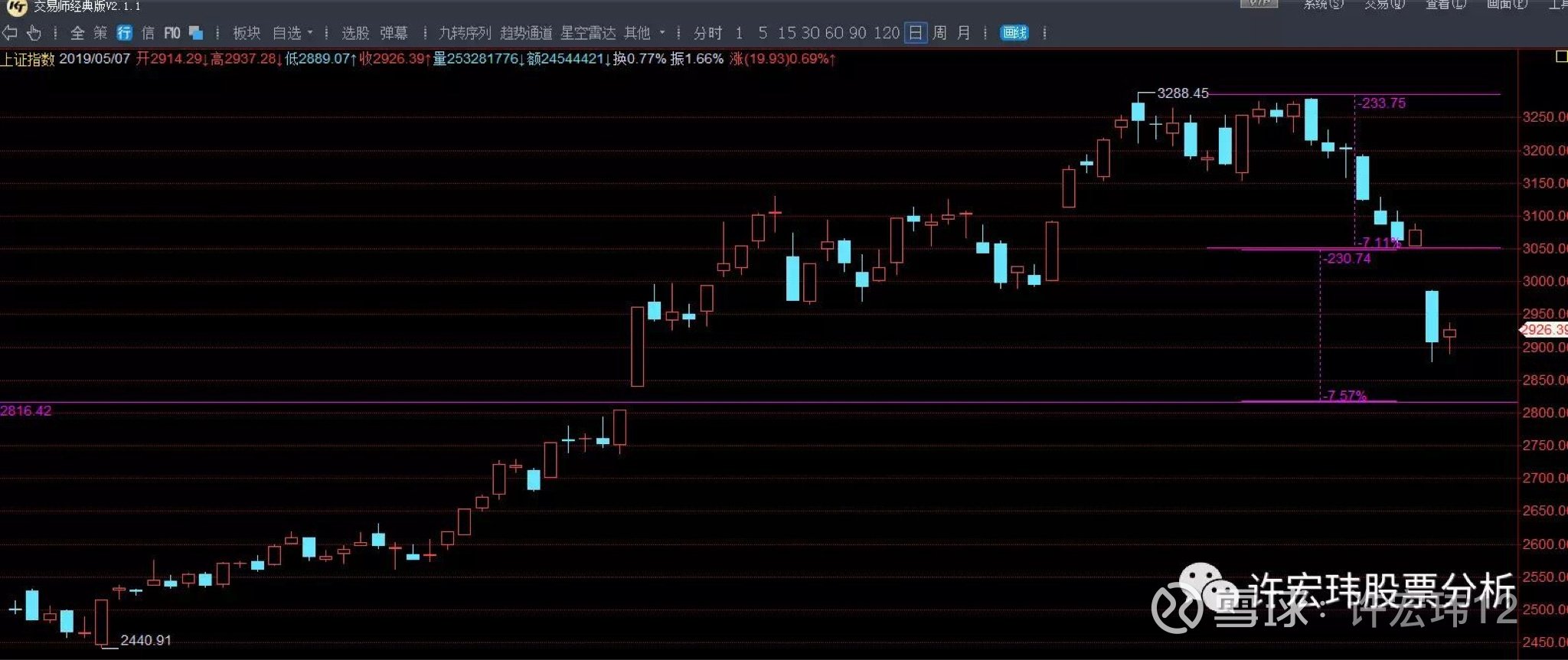The image size is (1568, 660).
Task: Switch chart to 分时 intraday view
Action: [708, 33]
